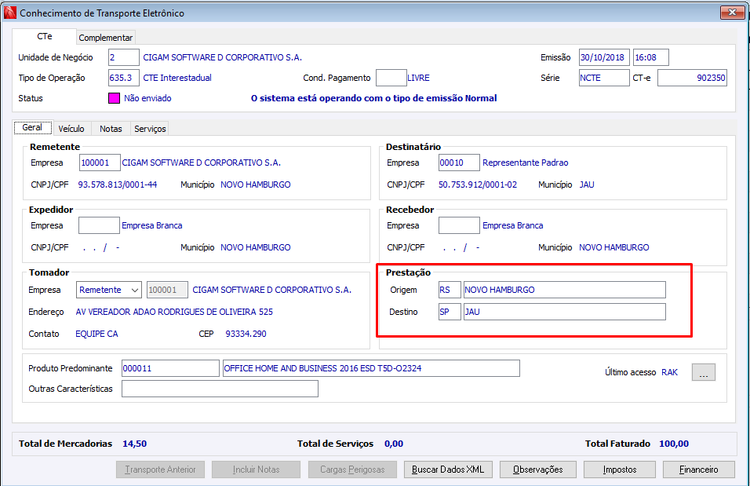
Task: Click the disabled Tomador code field 100001
Action: pyautogui.click(x=167, y=290)
